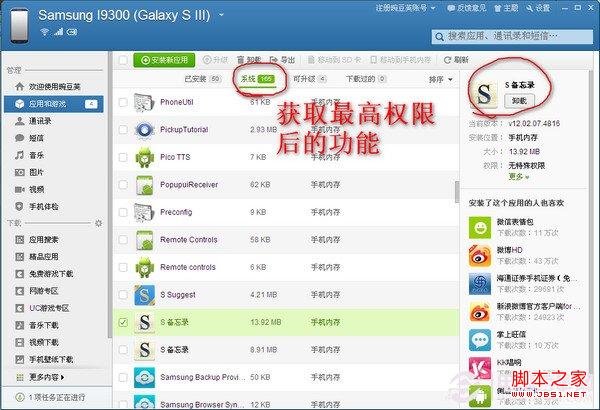This screenshot has width=600, height=410.
Task: Click the 安装新应用 green button
Action: pos(164,60)
